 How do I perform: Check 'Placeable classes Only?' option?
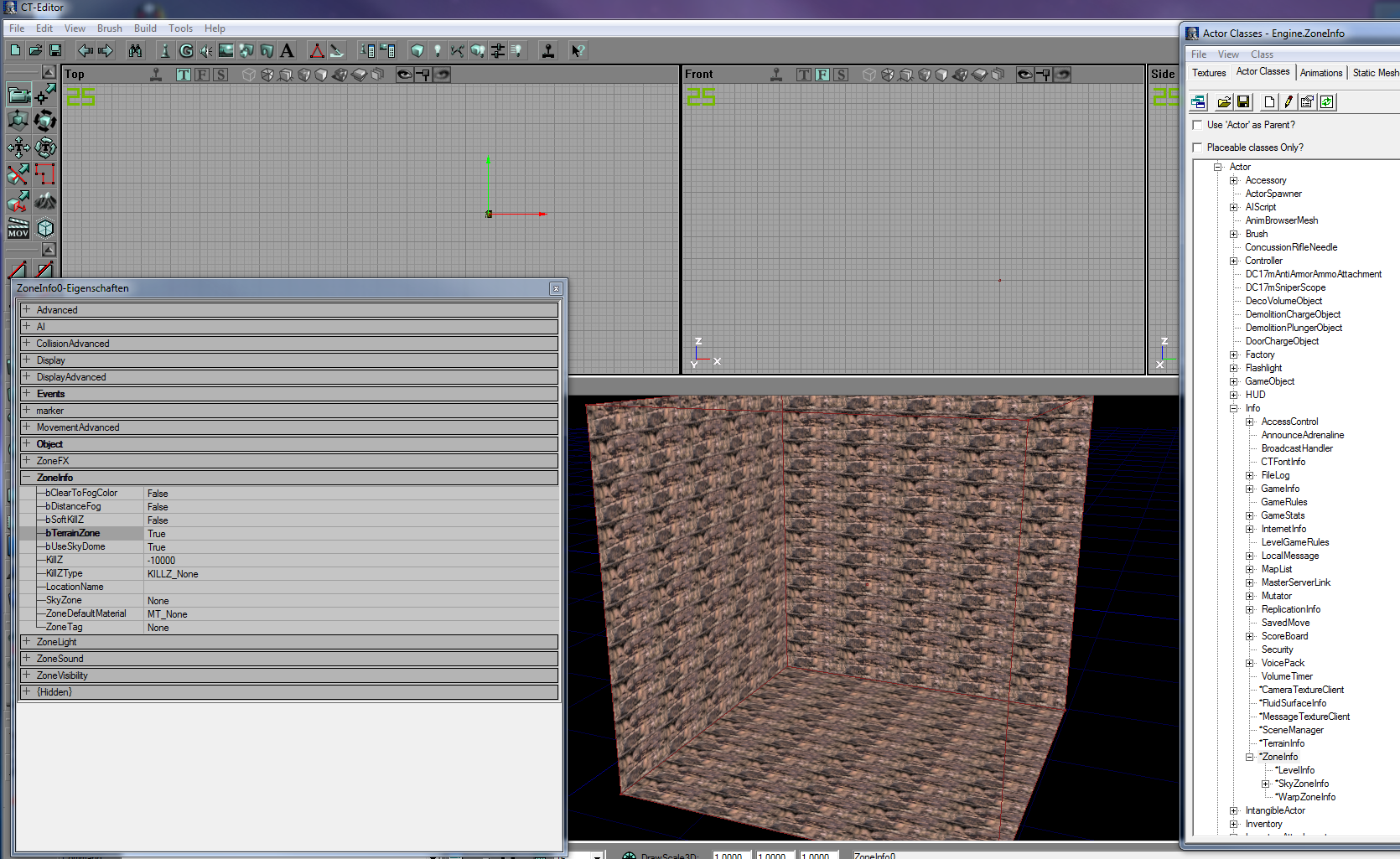click(1197, 147)
